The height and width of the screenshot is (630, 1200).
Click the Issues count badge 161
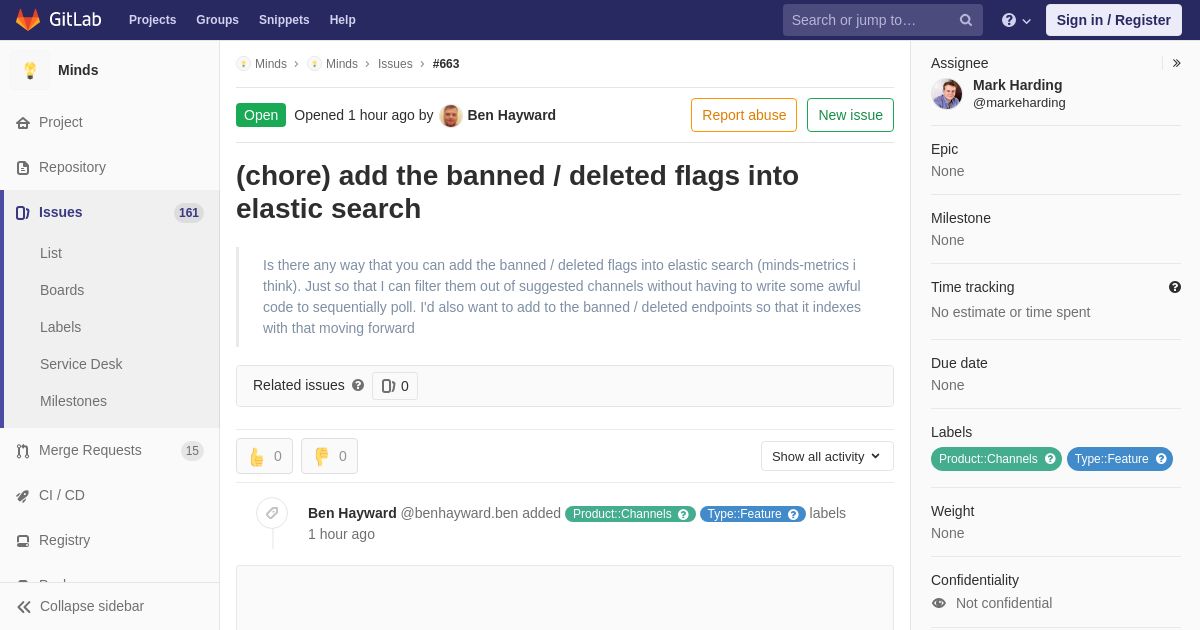(x=189, y=213)
